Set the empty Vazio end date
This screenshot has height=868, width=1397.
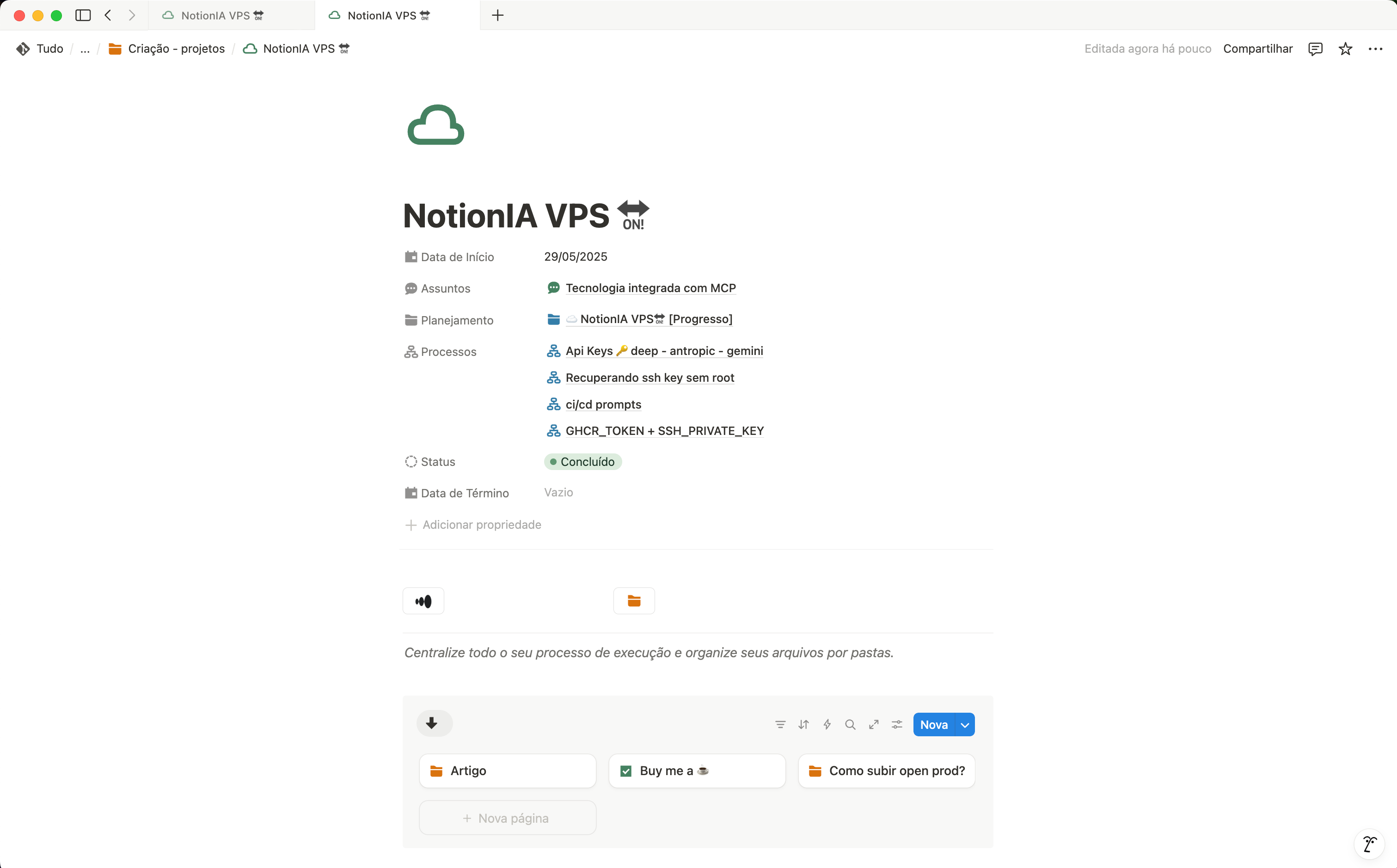(558, 493)
